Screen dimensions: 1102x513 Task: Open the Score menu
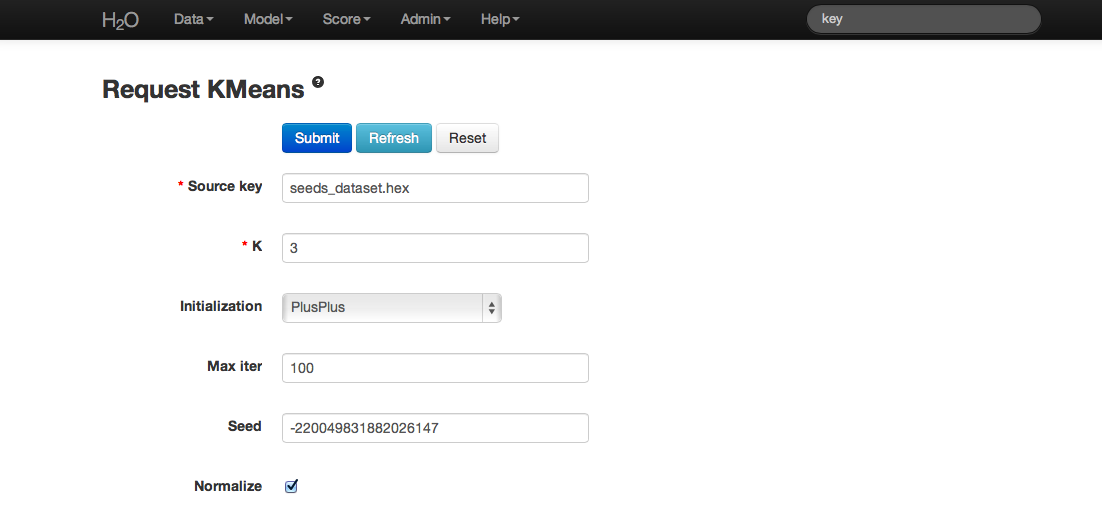tap(346, 20)
